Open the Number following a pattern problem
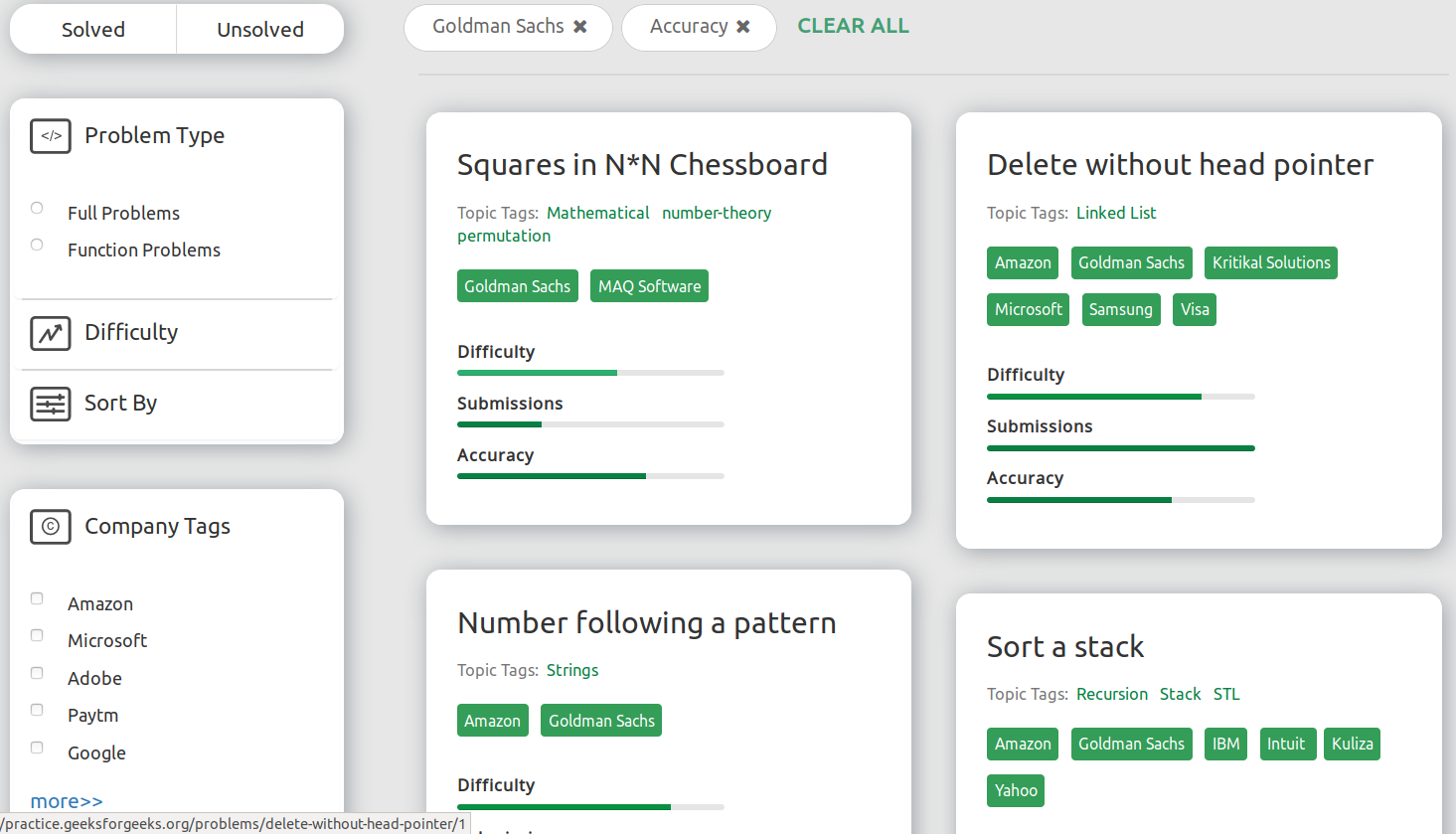1456x834 pixels. [647, 622]
